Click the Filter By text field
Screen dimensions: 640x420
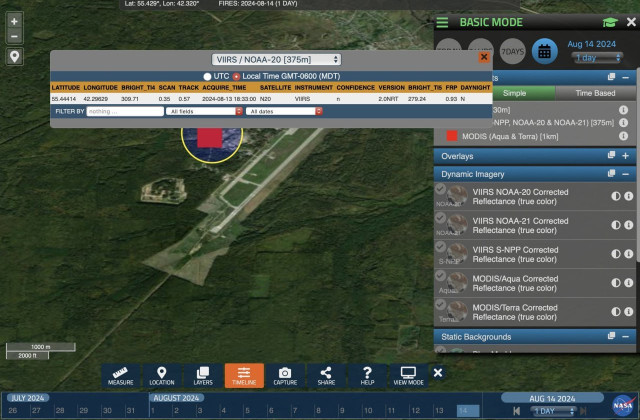coord(125,111)
